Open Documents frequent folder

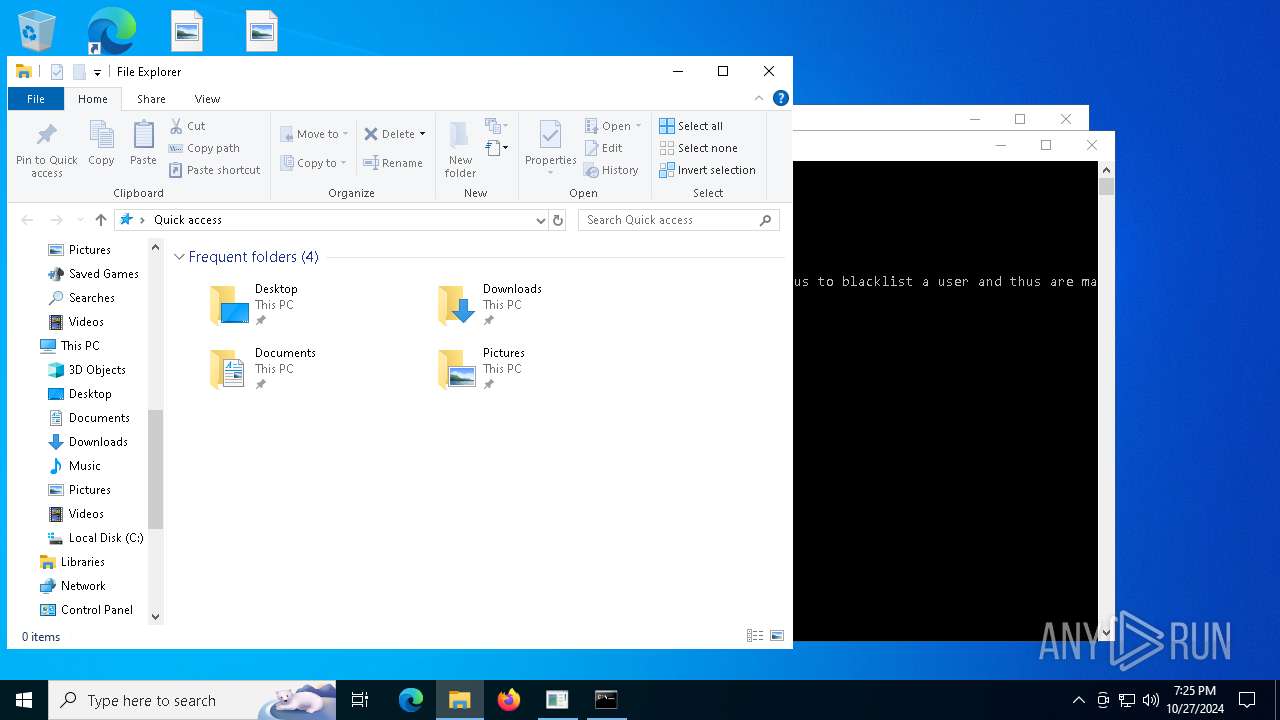coord(262,369)
